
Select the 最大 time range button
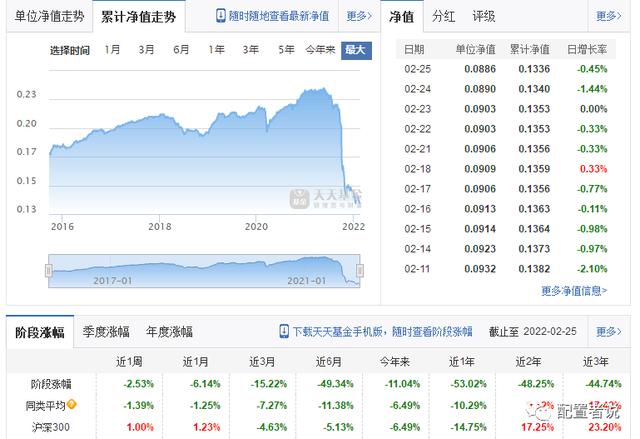356,51
